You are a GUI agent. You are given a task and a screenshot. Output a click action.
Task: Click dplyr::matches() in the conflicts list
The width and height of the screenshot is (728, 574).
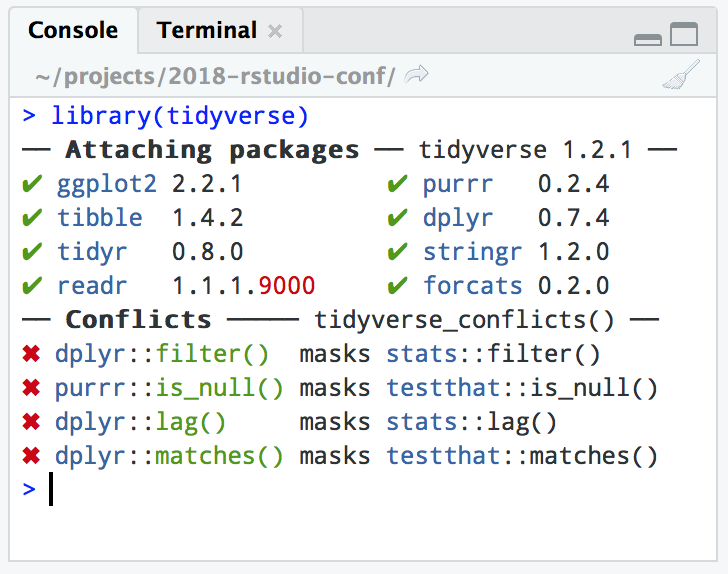click(169, 456)
